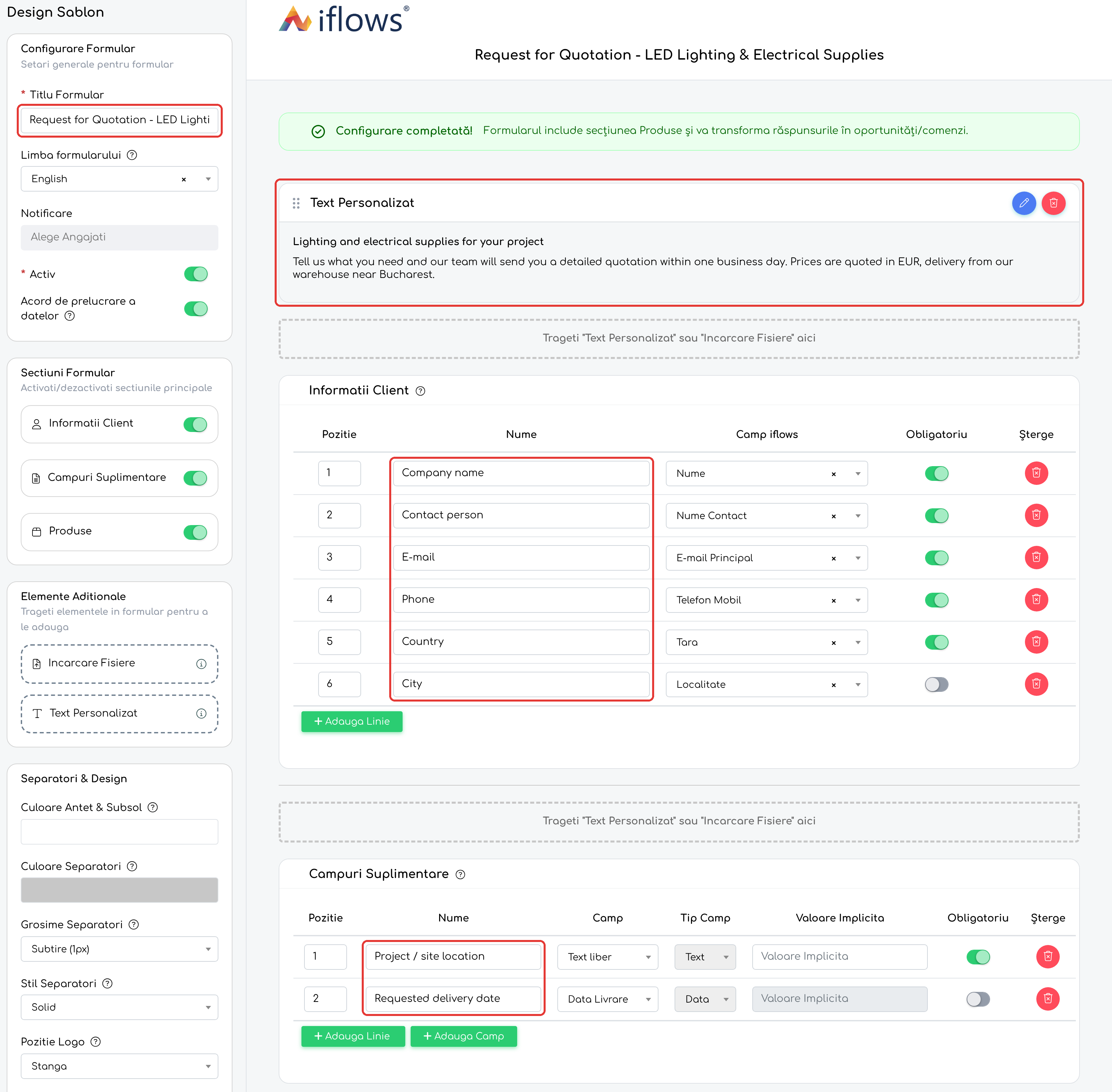Viewport: 1112px width, 1092px height.
Task: Select the Incarcare Fisiere element item
Action: 119,664
